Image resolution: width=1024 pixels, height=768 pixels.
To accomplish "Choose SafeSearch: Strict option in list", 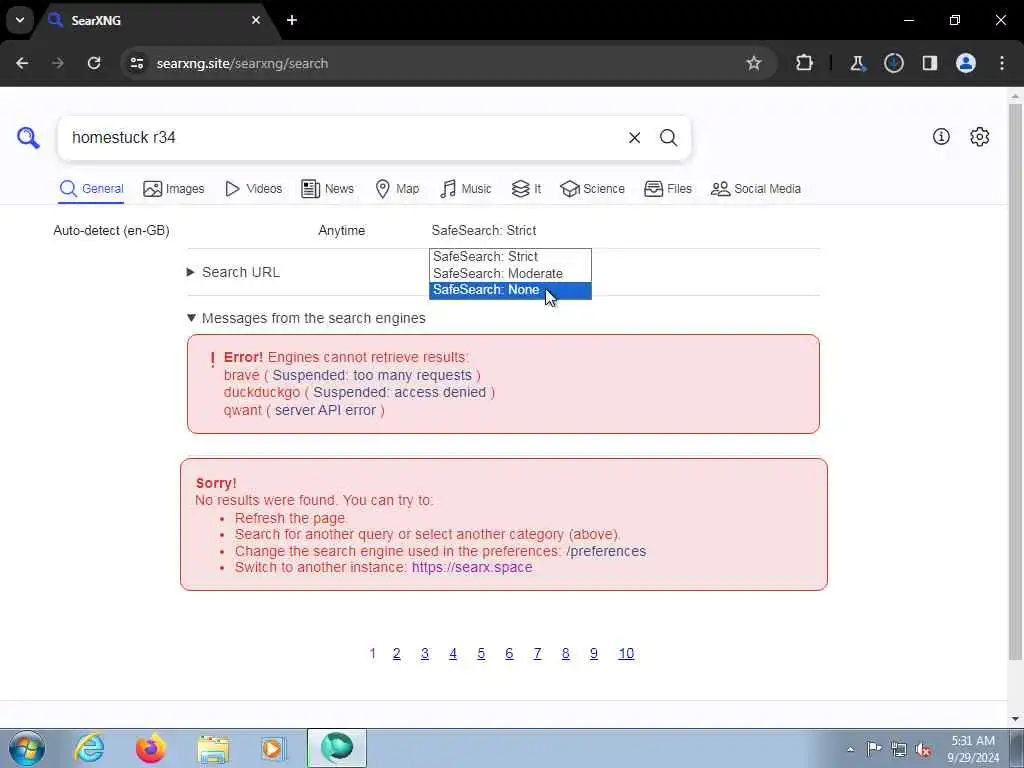I will tap(510, 257).
